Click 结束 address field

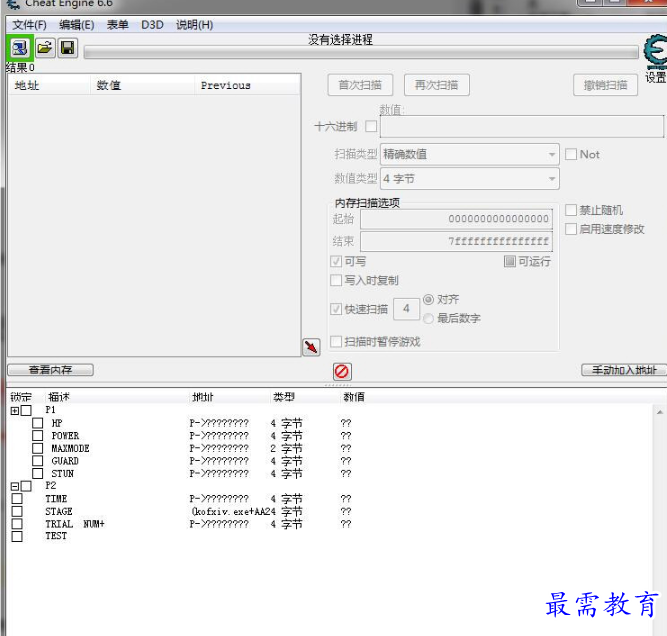tap(456, 242)
